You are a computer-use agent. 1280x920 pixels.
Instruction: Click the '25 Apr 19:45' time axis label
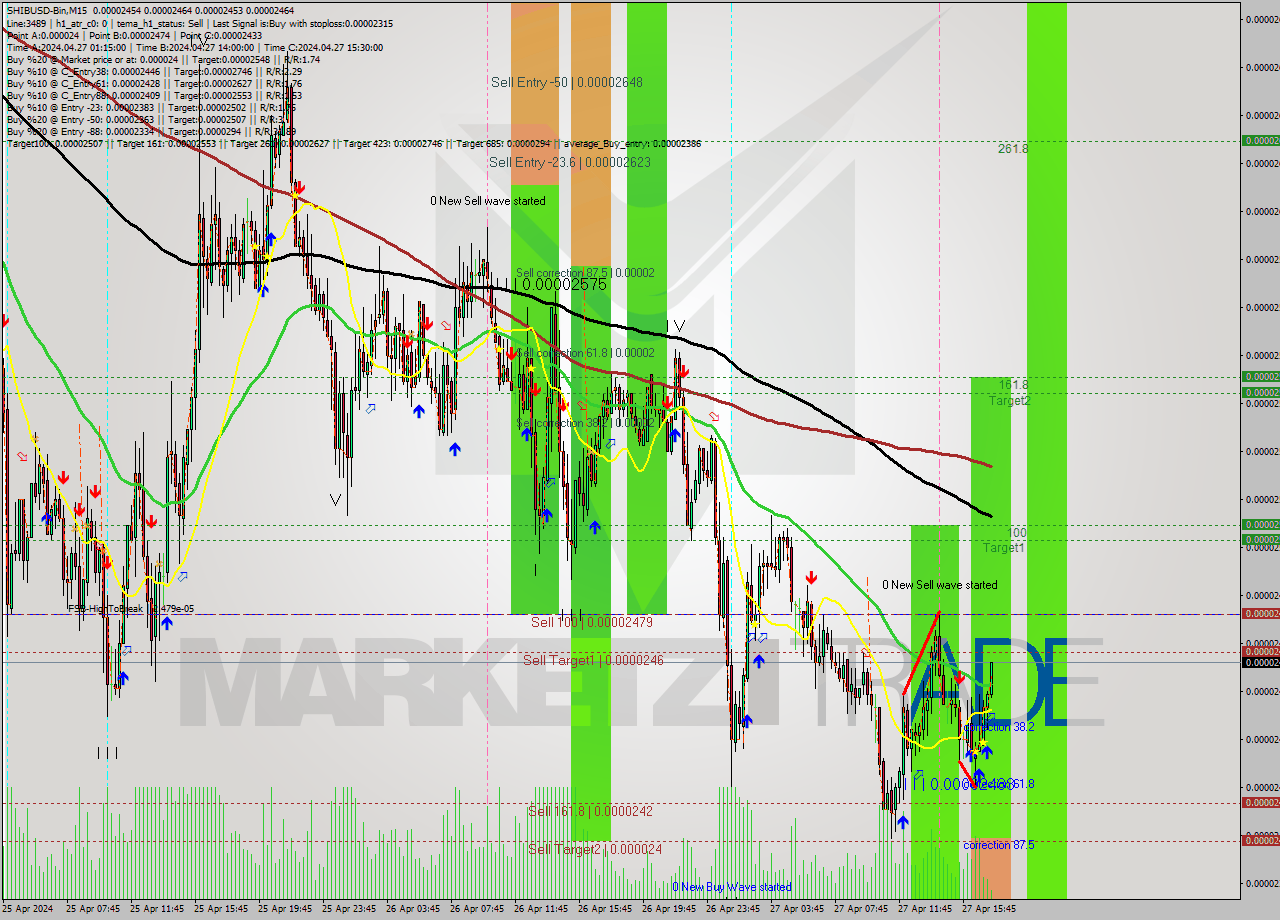[285, 909]
